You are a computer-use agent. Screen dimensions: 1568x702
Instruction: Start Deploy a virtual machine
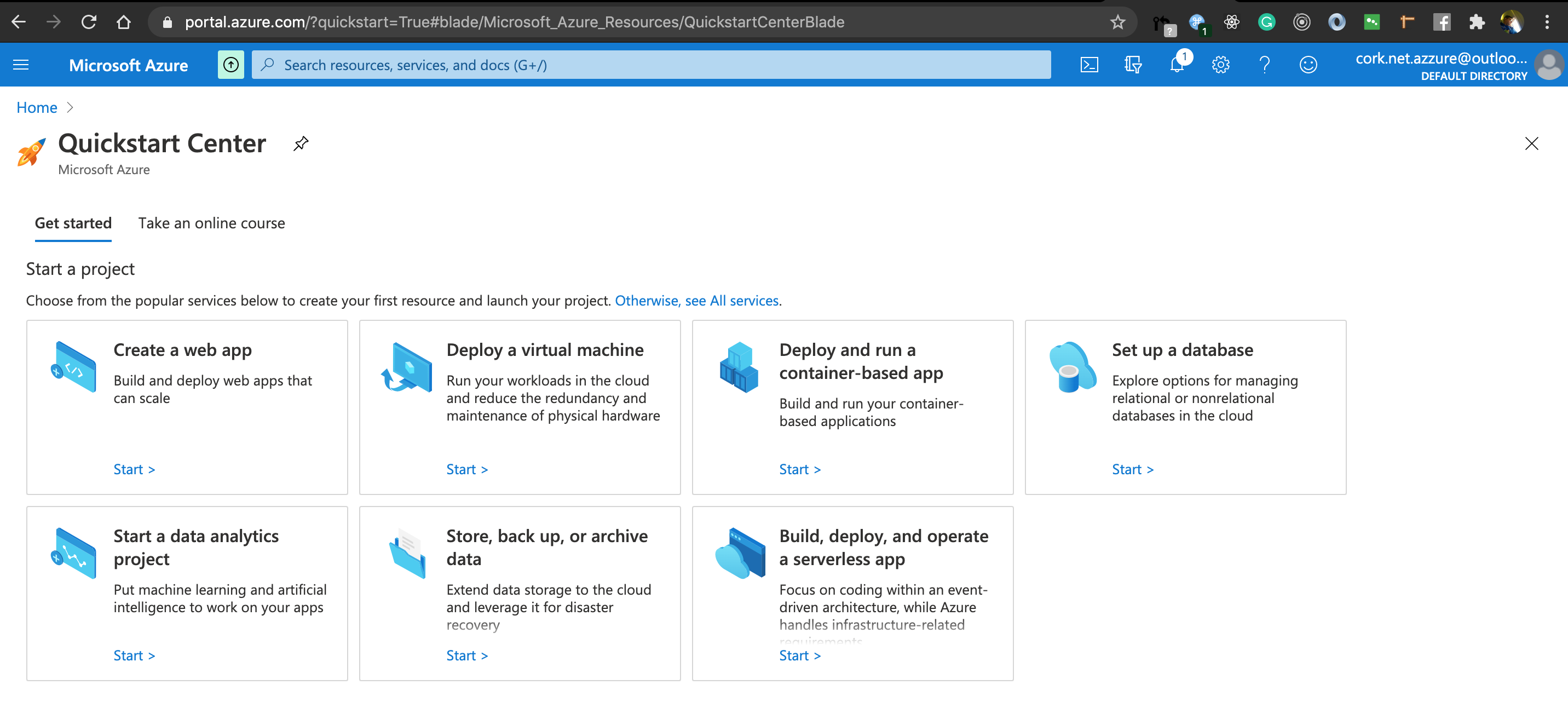(467, 469)
